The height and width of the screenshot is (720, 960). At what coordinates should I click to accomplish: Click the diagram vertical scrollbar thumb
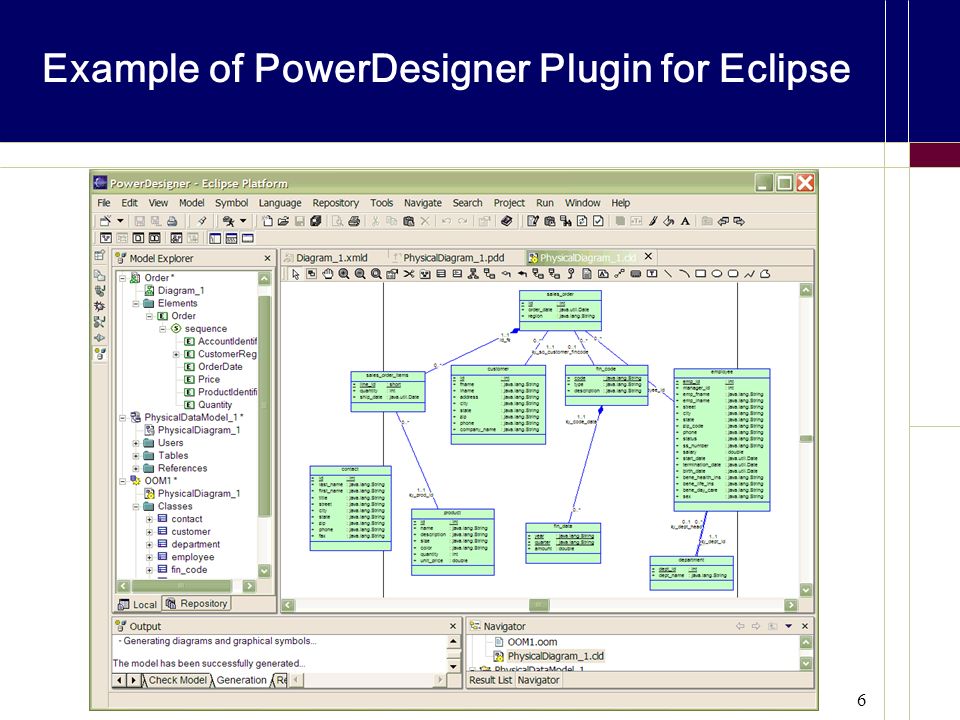[806, 439]
